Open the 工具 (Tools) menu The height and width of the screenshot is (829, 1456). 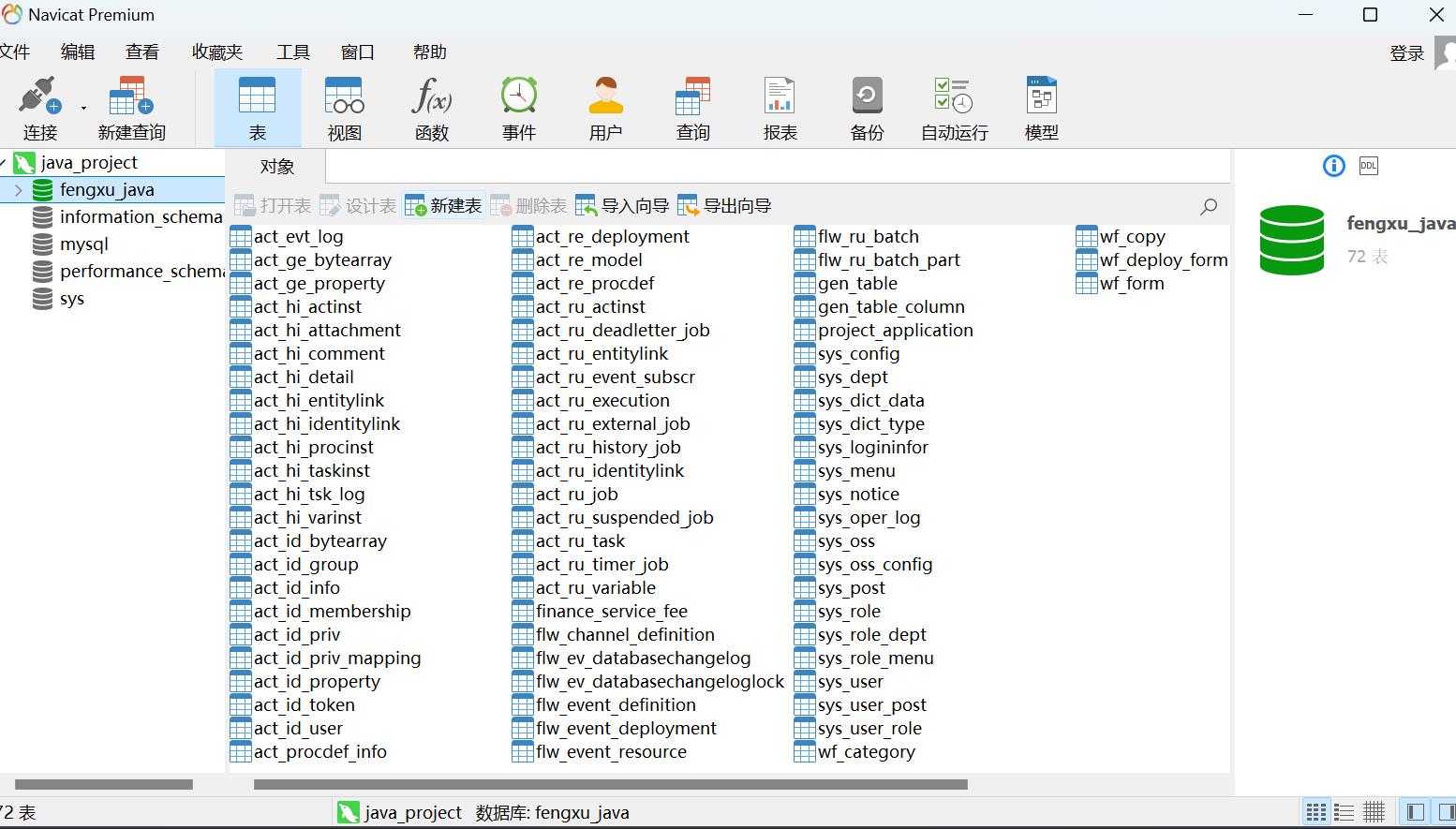click(292, 52)
